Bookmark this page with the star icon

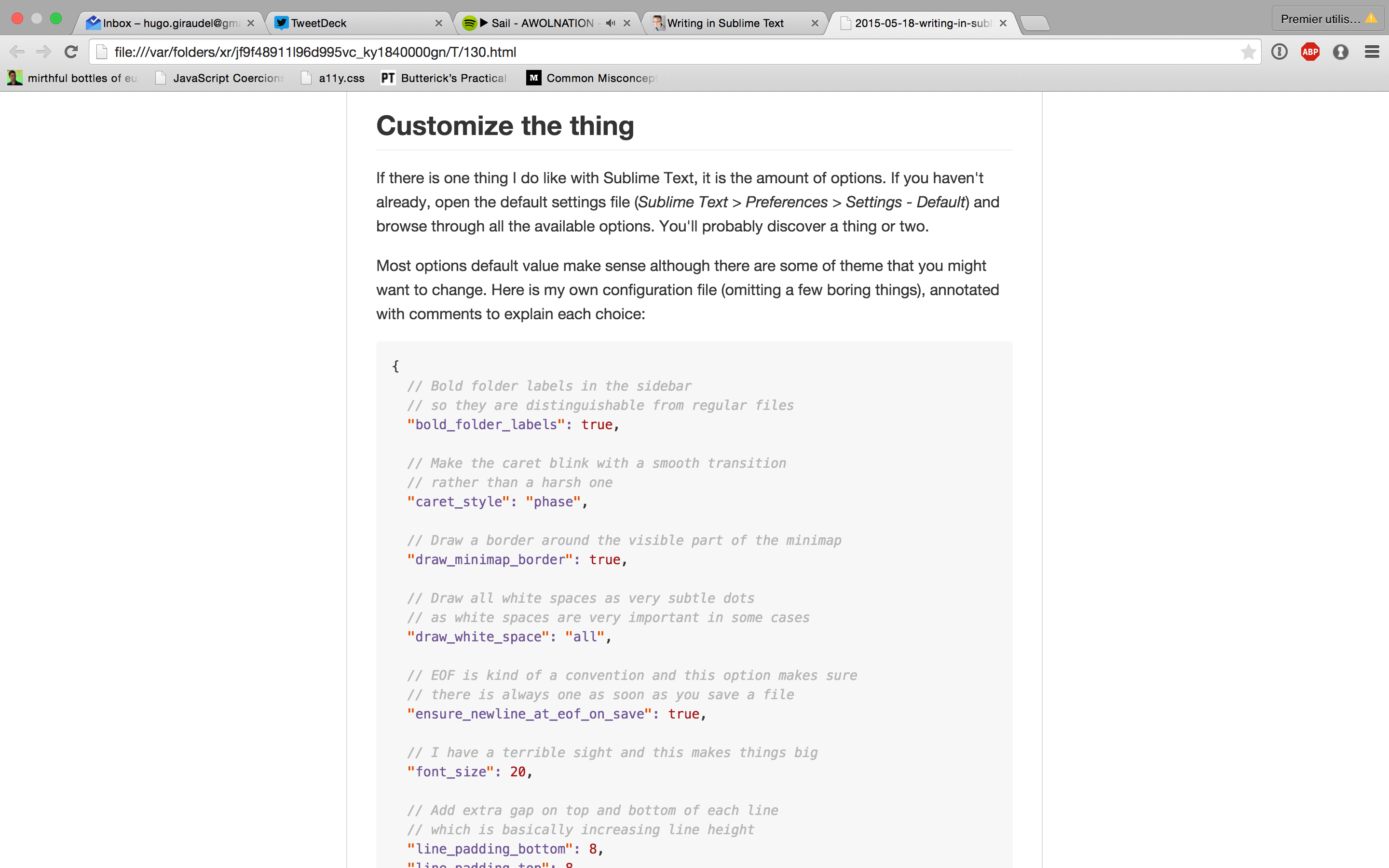[x=1247, y=52]
